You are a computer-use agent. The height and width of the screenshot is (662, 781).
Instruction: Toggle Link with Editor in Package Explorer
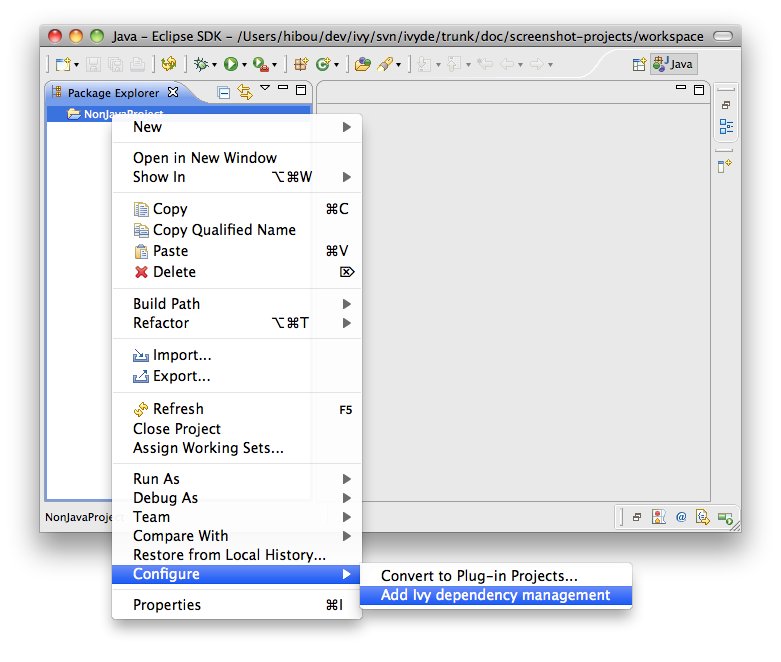click(x=244, y=92)
